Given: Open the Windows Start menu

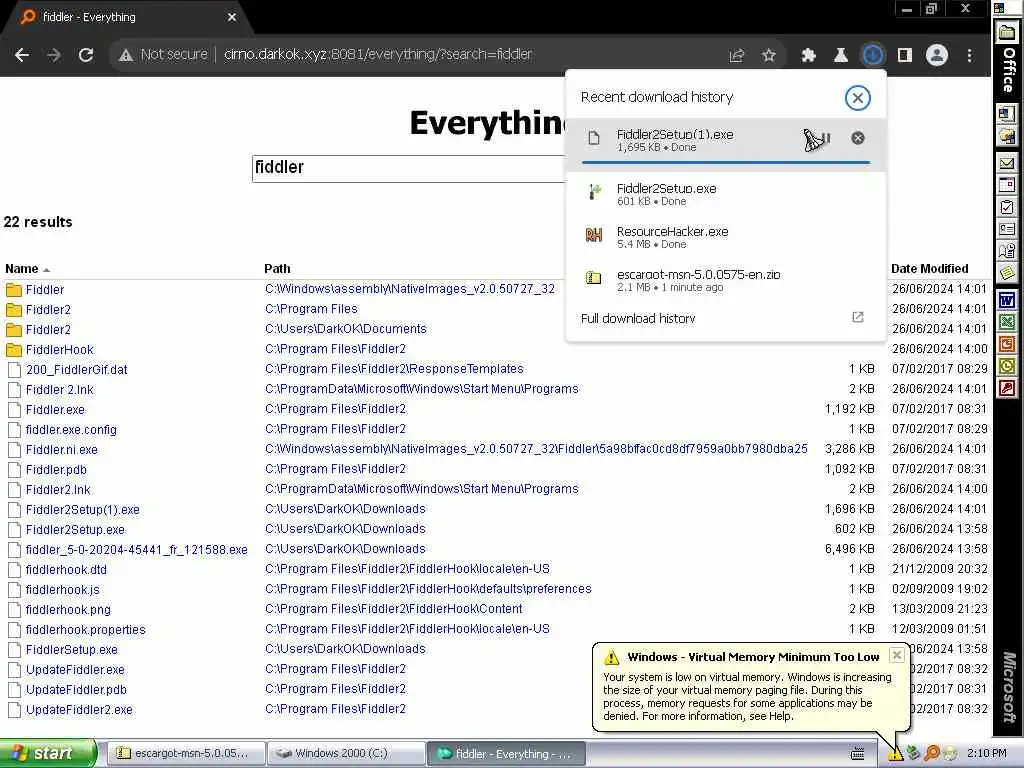Looking at the screenshot, I should 48,754.
